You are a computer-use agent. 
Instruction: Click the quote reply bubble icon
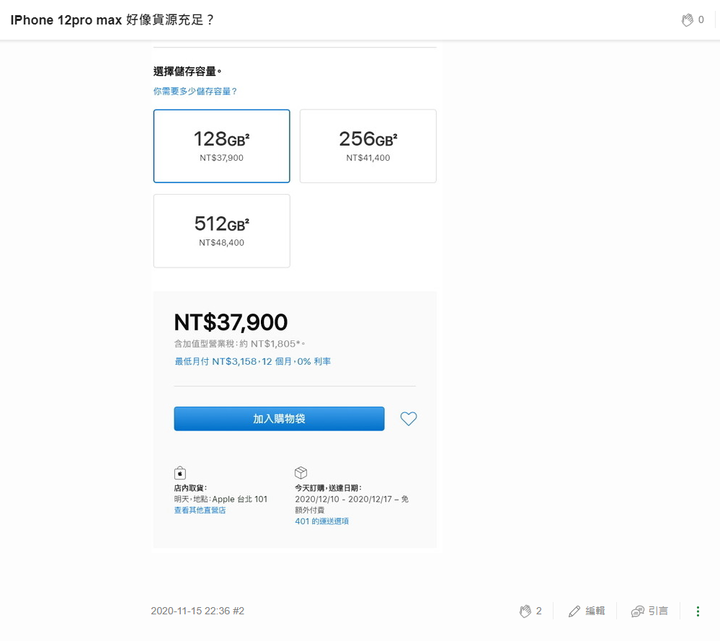[637, 611]
